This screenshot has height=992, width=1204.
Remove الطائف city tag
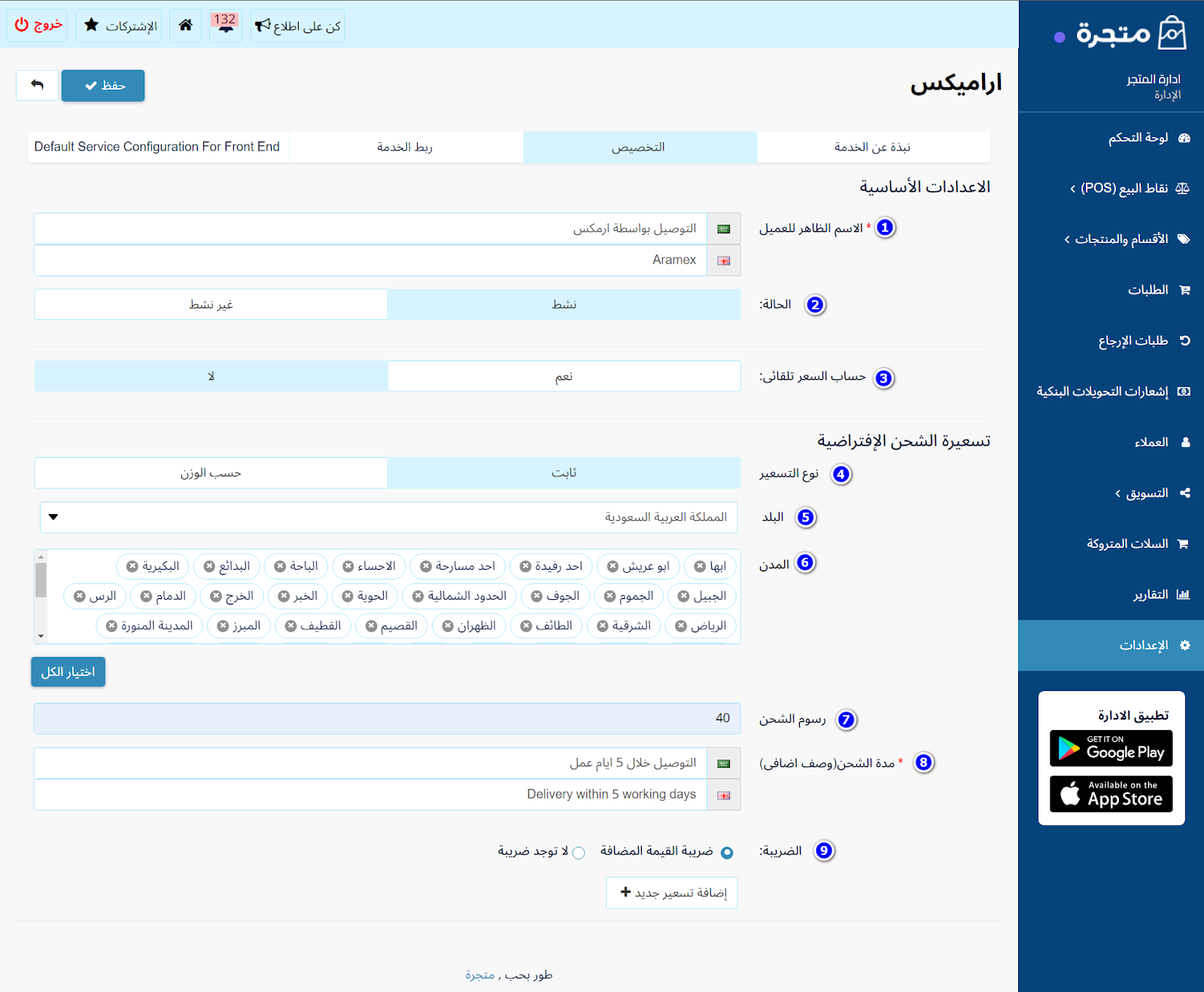(x=526, y=625)
